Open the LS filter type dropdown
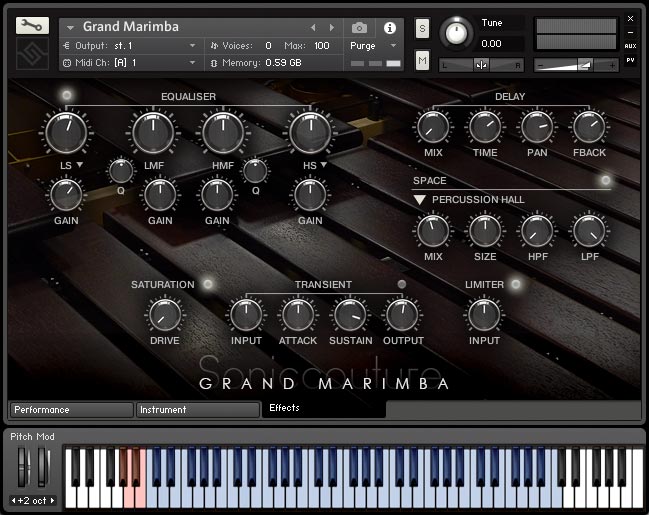 click(x=80, y=165)
